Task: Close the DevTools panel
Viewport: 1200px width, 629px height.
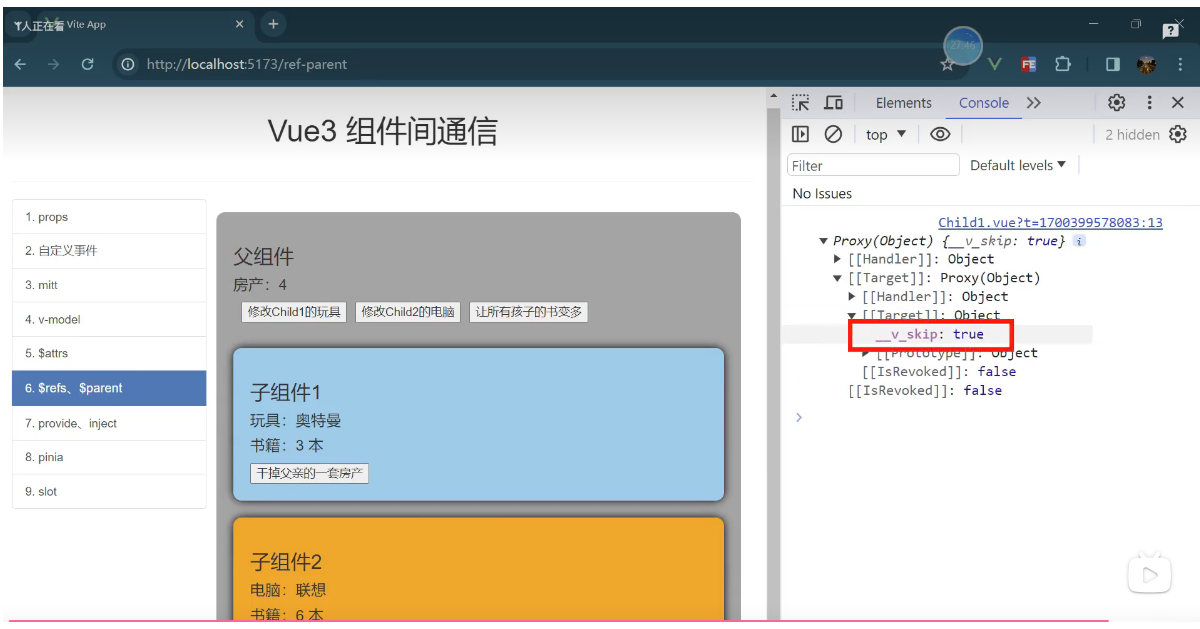Action: (x=1178, y=103)
